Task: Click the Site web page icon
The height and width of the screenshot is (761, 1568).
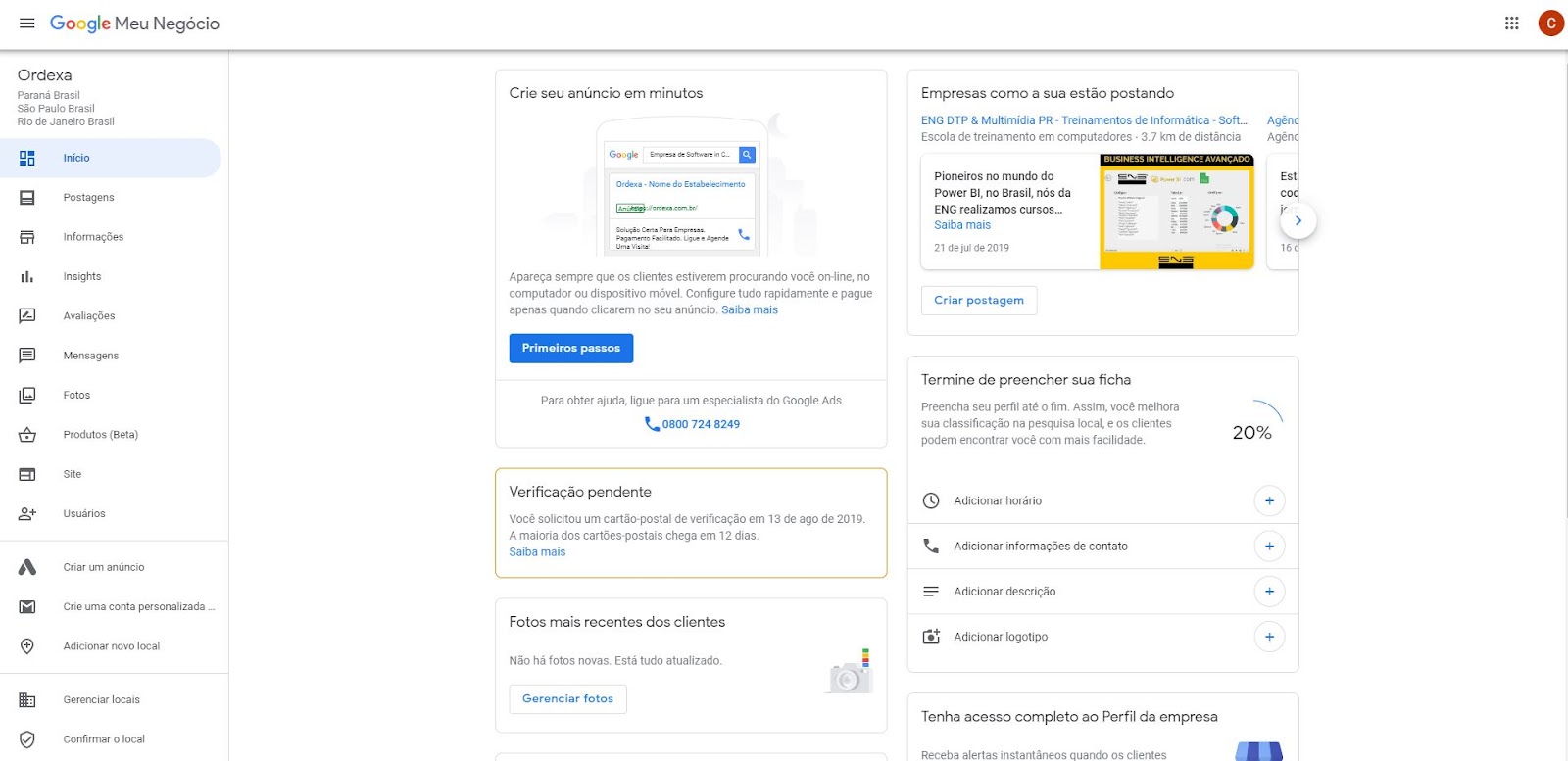Action: click(27, 474)
